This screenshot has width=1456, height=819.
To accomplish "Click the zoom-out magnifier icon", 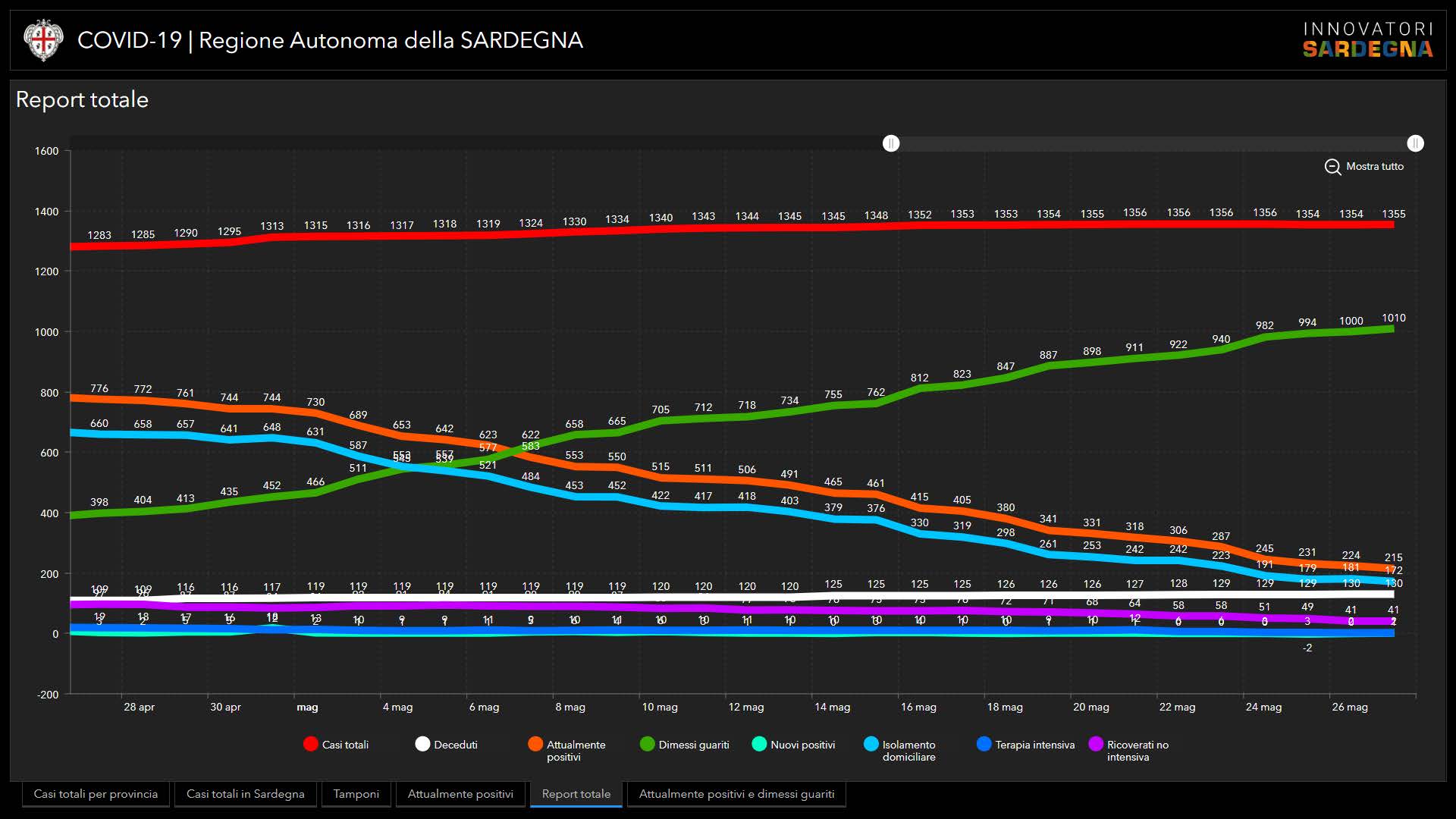I will (1332, 167).
